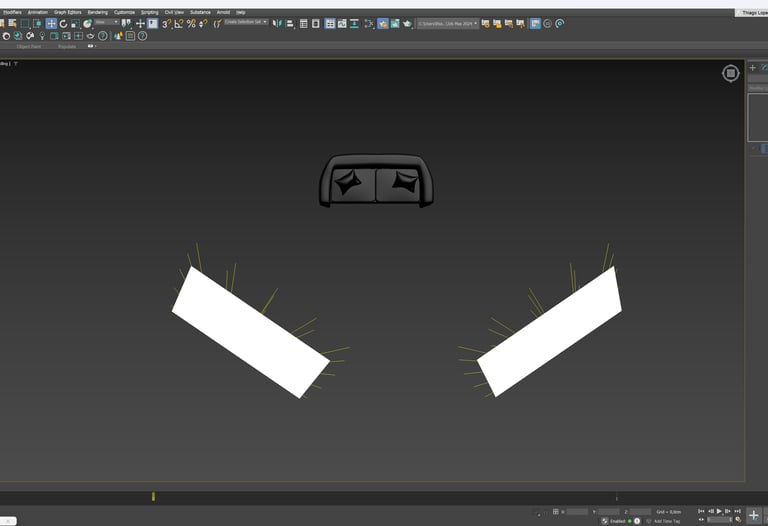768x526 pixels.
Task: Open the Help menu
Action: (x=240, y=12)
